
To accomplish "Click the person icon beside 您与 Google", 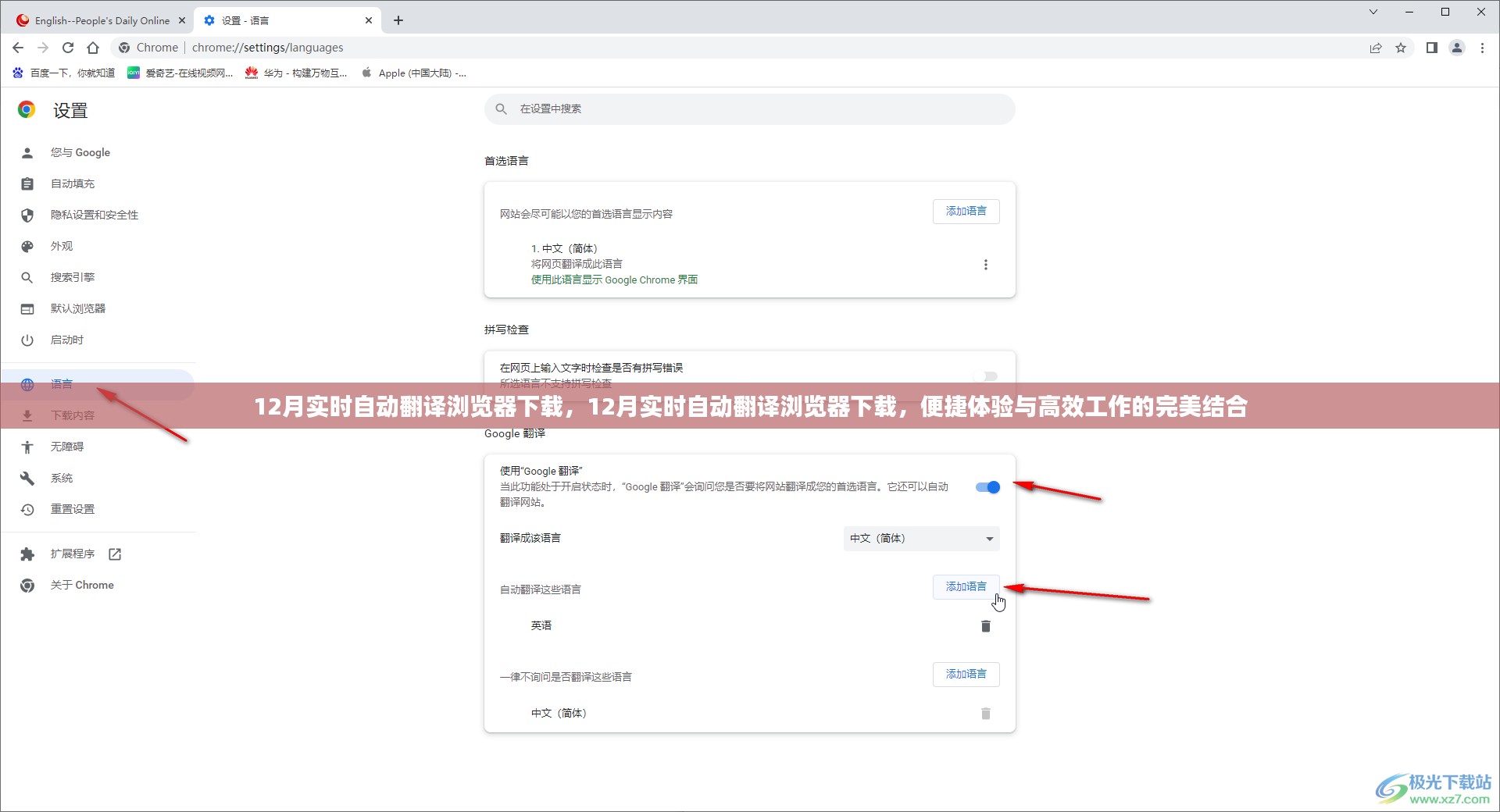I will pyautogui.click(x=27, y=152).
